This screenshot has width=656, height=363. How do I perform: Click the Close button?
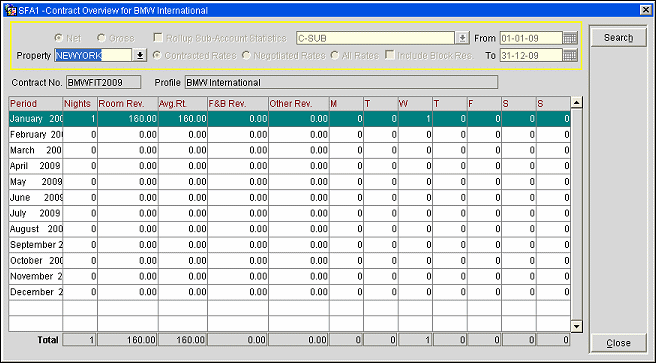[618, 343]
